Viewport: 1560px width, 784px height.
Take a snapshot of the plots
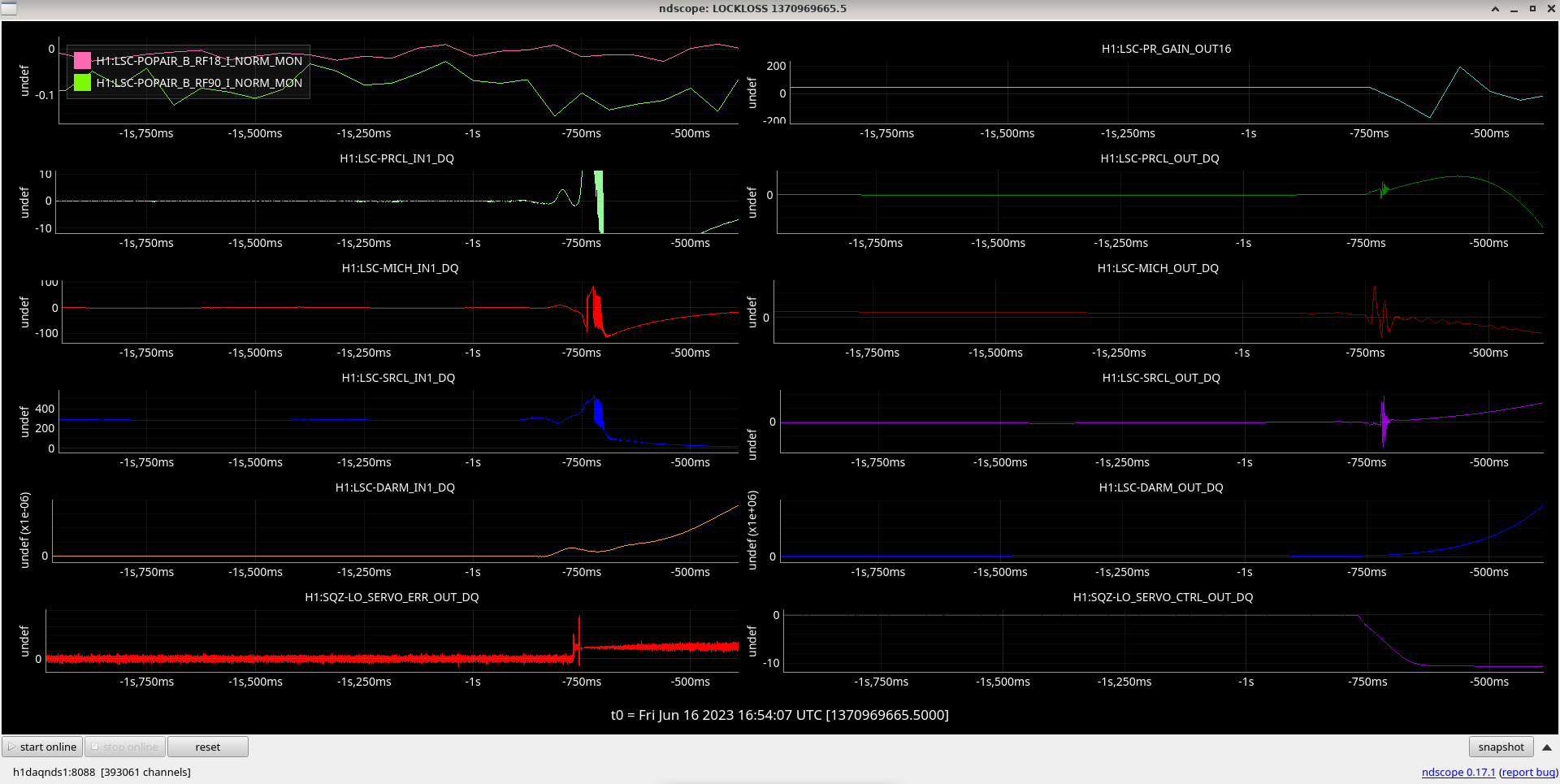1500,747
